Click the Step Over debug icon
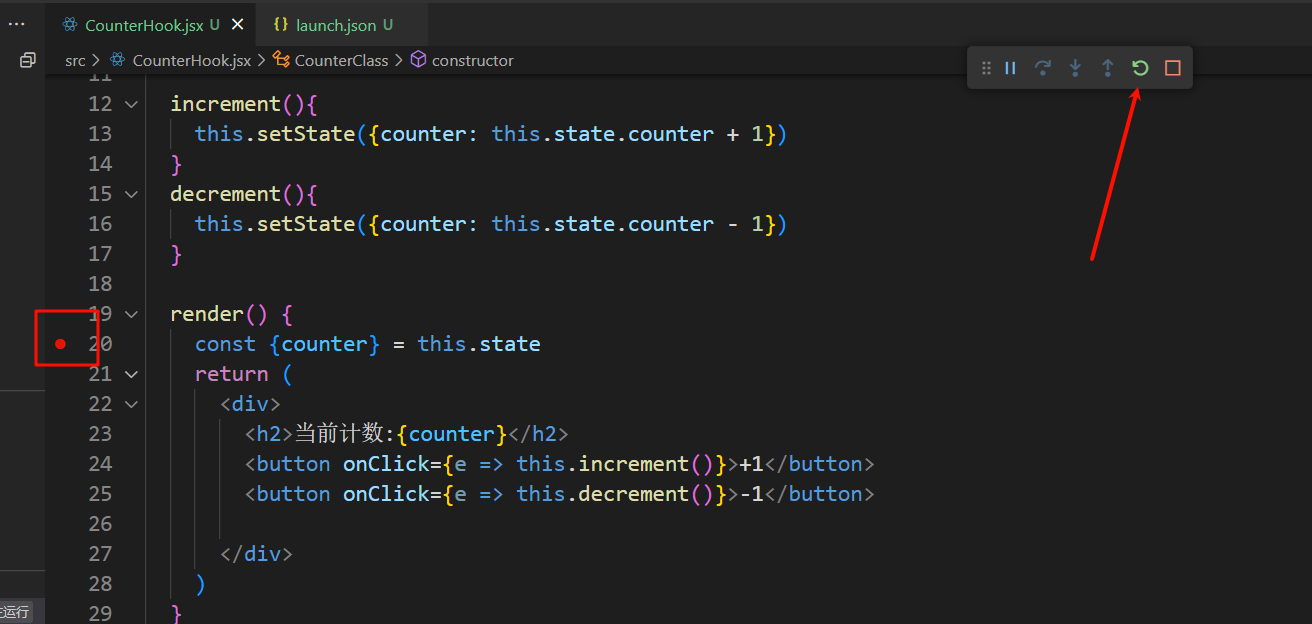The height and width of the screenshot is (624, 1312). coord(1042,68)
